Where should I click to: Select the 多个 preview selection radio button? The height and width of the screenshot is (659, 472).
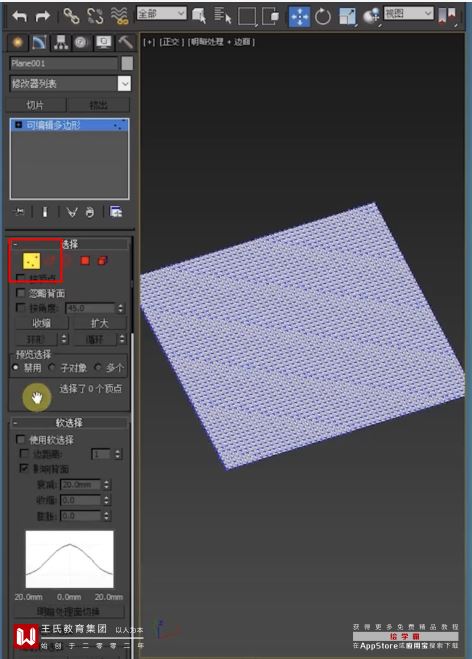(98, 367)
